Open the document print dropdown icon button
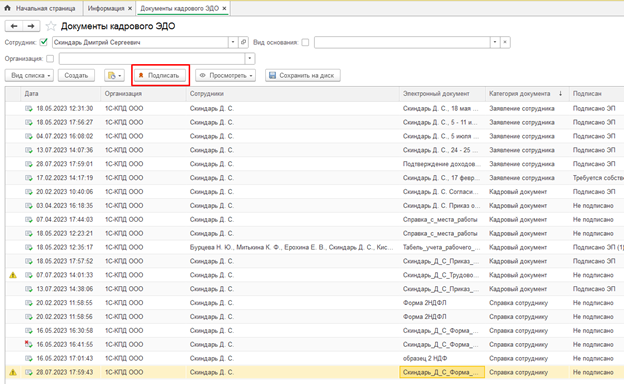The width and height of the screenshot is (624, 384). [115, 75]
